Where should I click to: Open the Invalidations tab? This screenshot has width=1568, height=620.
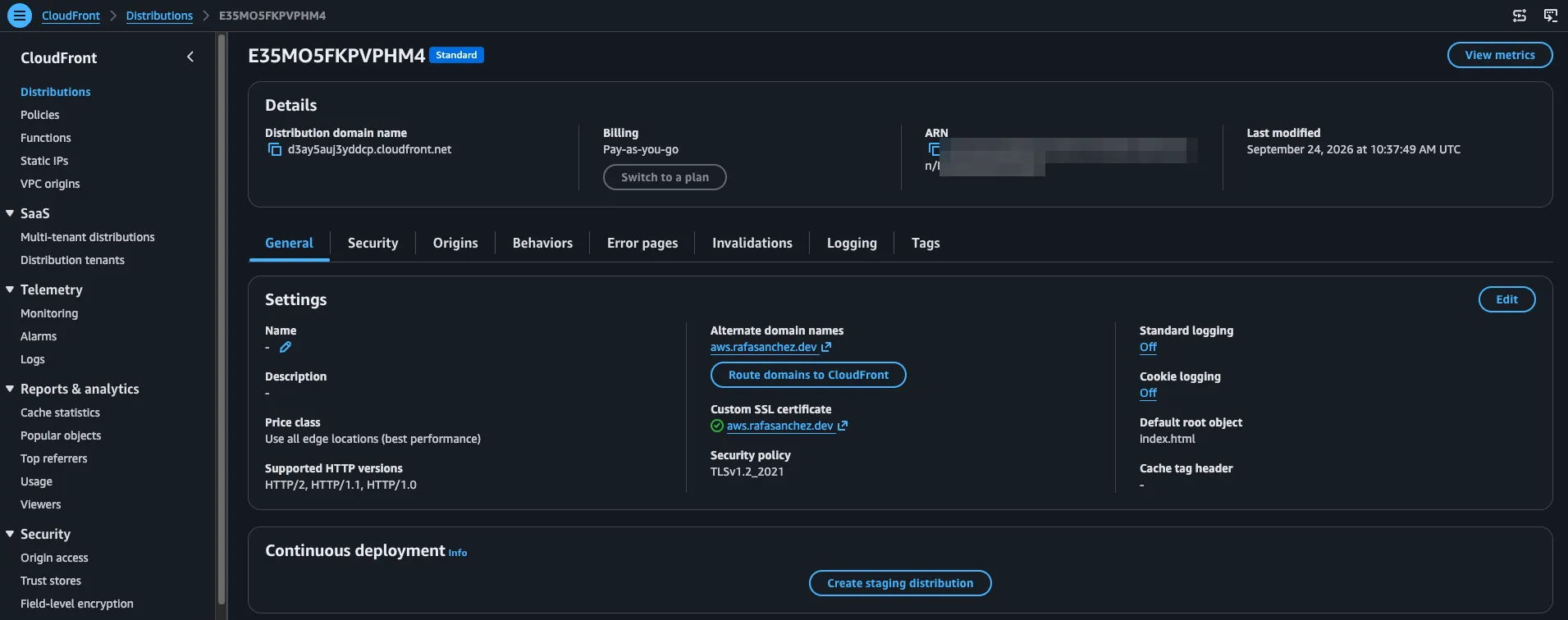(752, 243)
